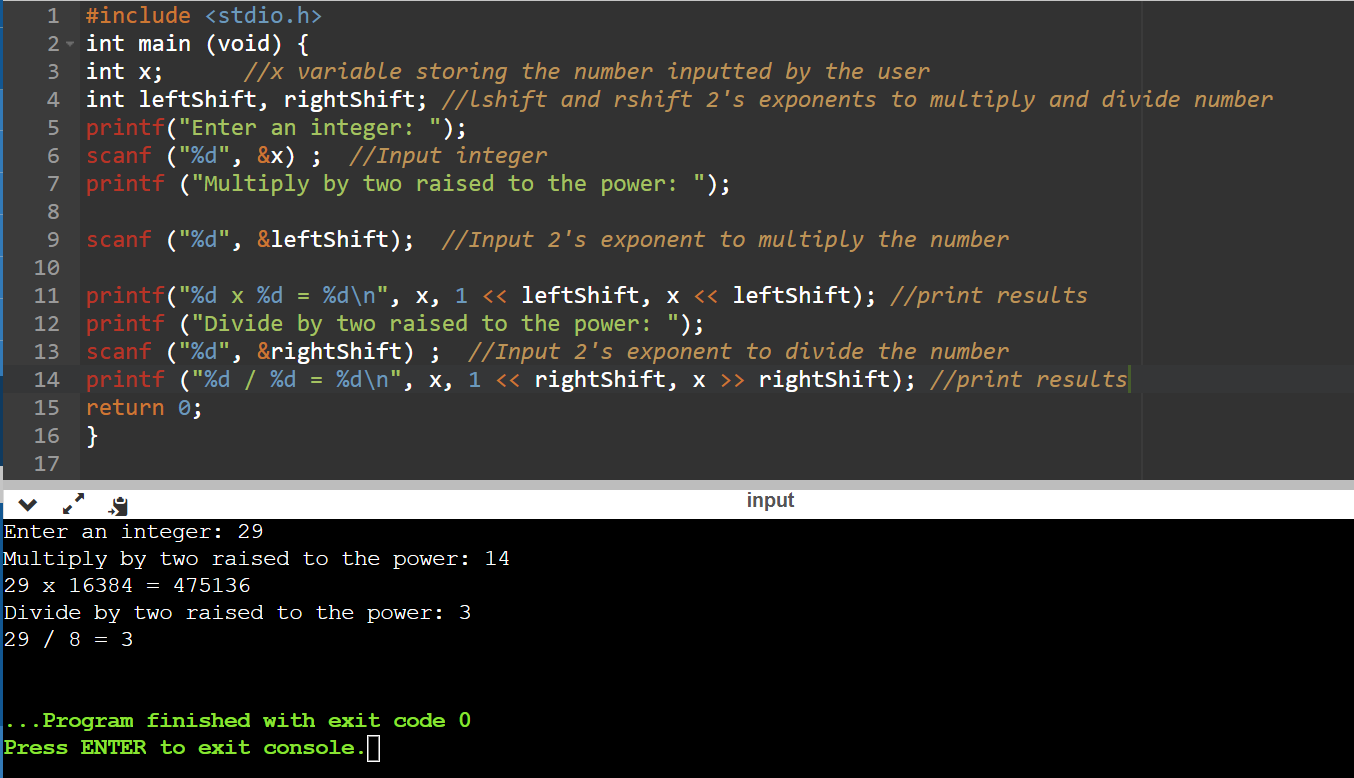Viewport: 1354px width, 778px height.
Task: Place cursor on empty line 10
Action: 300,268
